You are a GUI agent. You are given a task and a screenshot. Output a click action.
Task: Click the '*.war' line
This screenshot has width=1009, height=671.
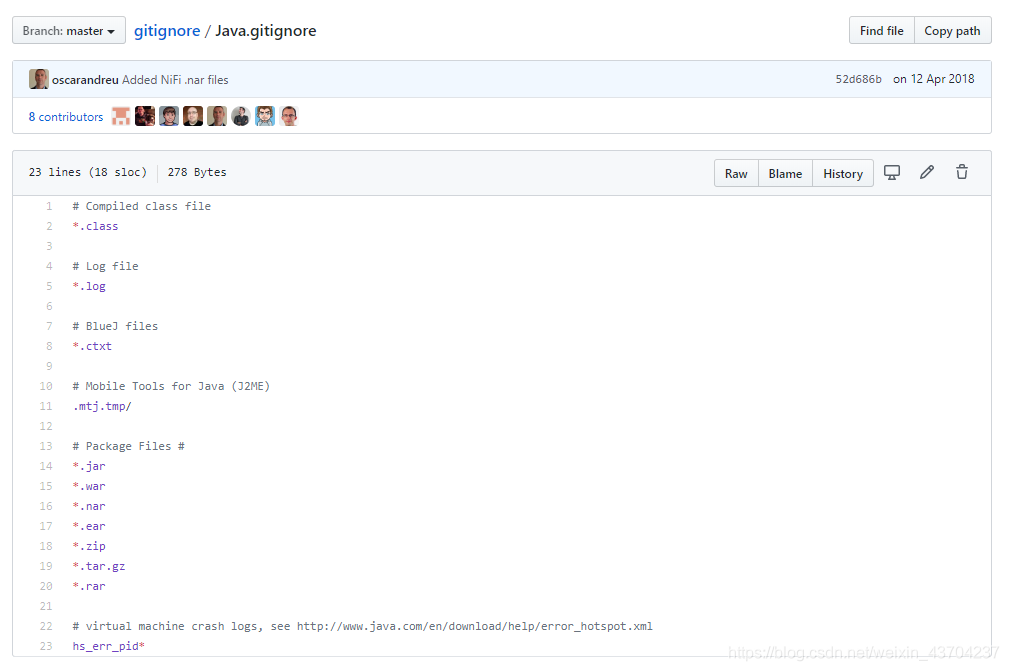coord(89,486)
